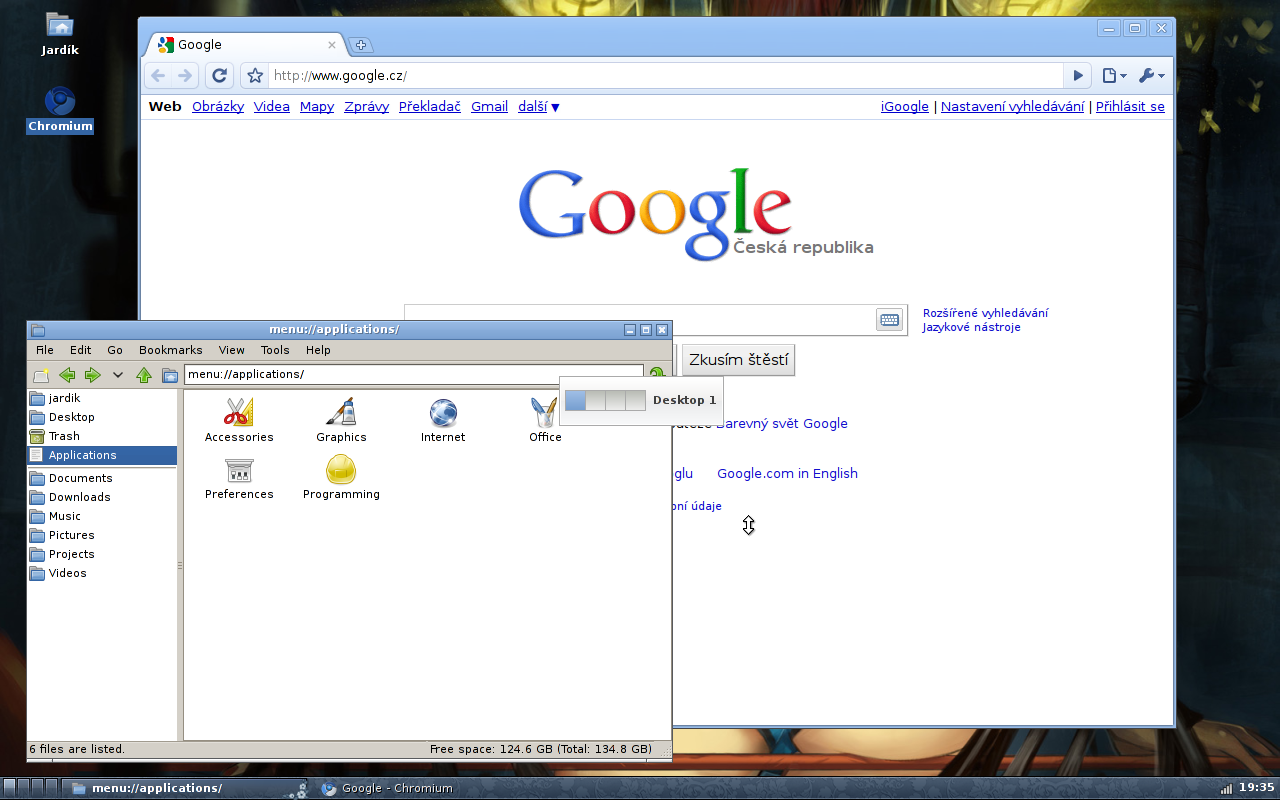Select the Google tab in Chromium

[245, 45]
